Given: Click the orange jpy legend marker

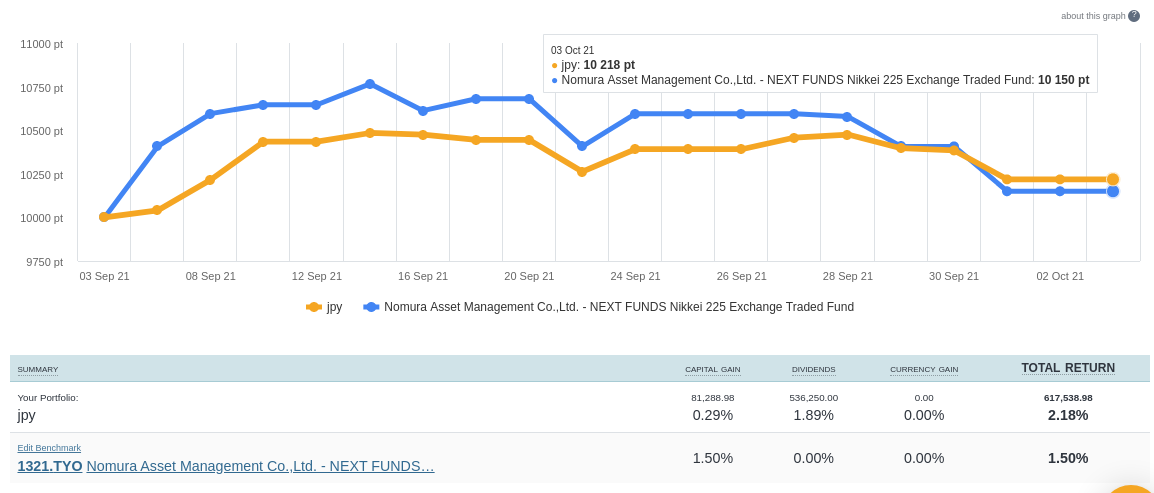Looking at the screenshot, I should (314, 307).
